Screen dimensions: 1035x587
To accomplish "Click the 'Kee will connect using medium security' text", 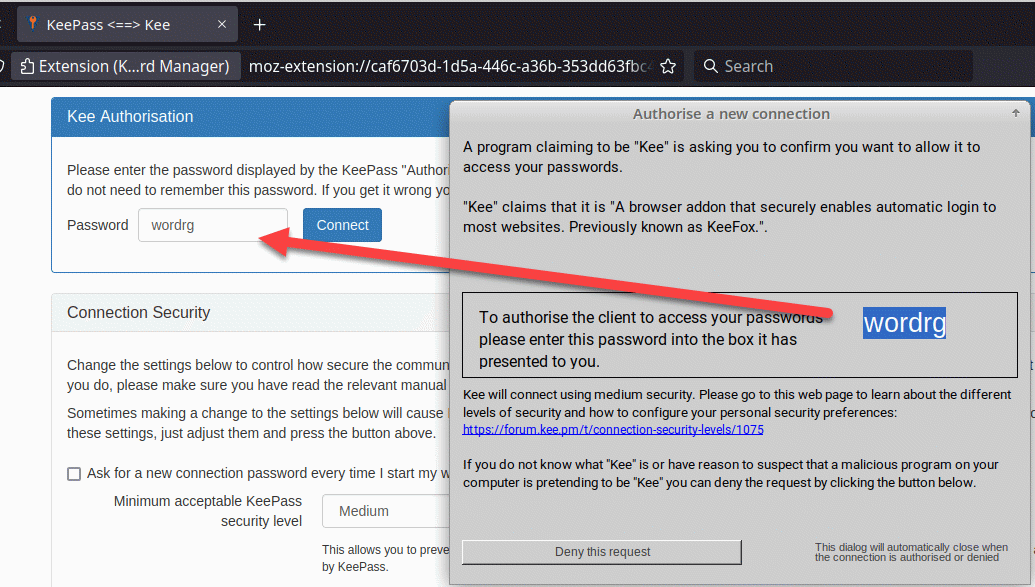I will tap(737, 403).
